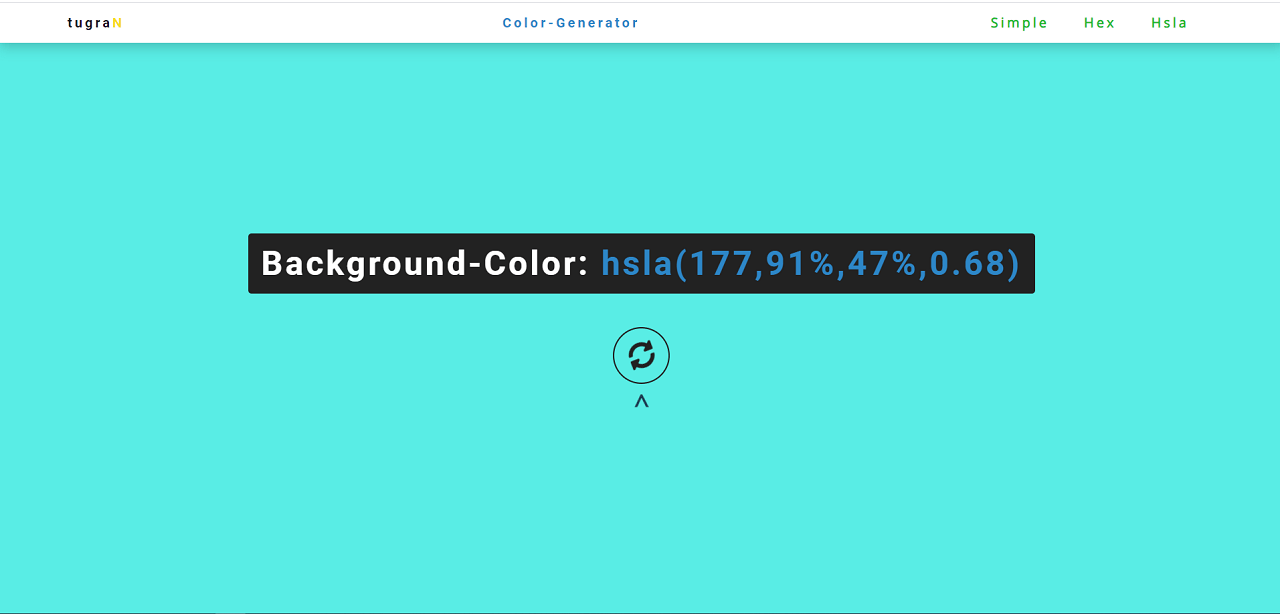Click the cyan page background

[x=640, y=500]
